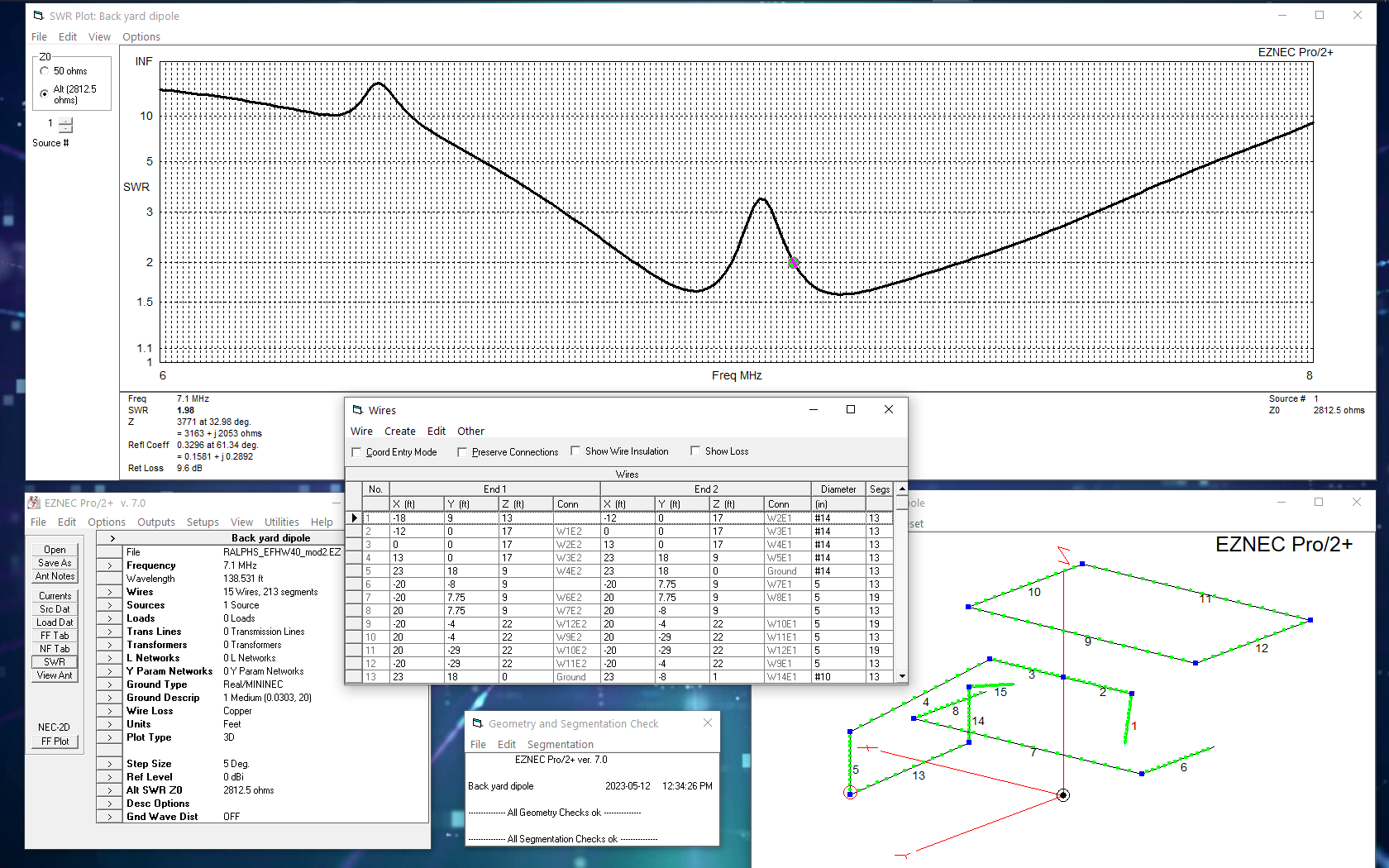Click the View Ant button
The image size is (1389, 868).
click(55, 675)
